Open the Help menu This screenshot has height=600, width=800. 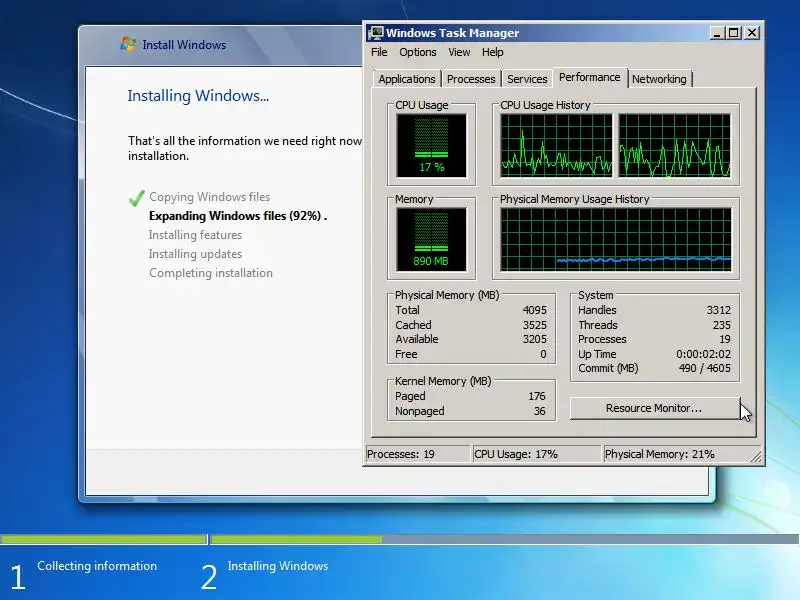click(492, 52)
